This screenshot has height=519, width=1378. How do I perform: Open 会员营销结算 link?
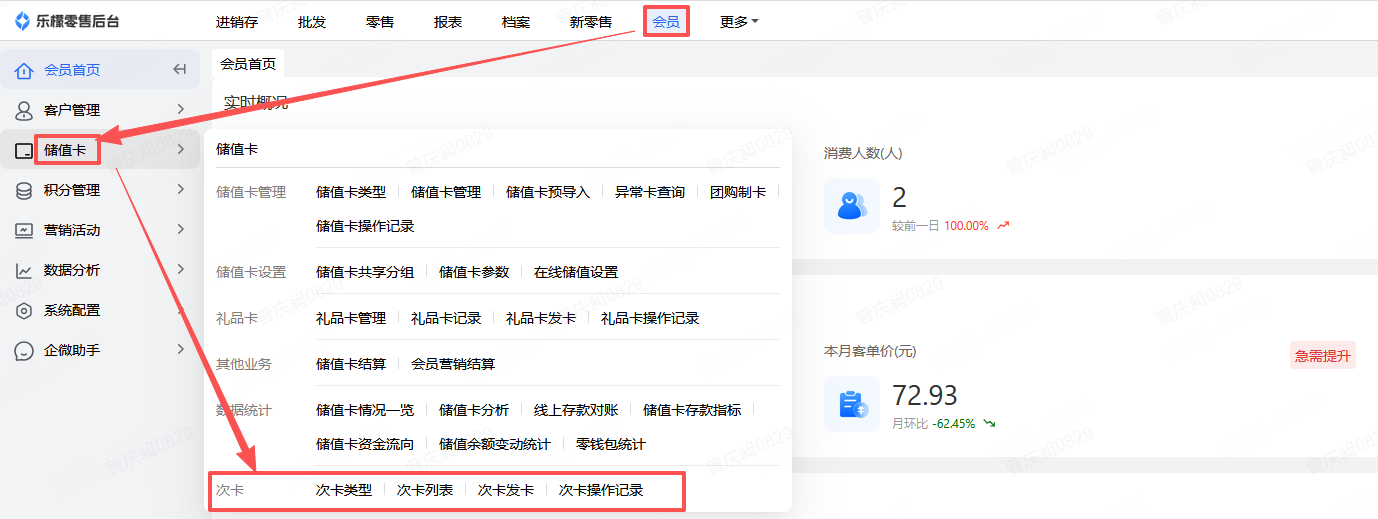453,364
